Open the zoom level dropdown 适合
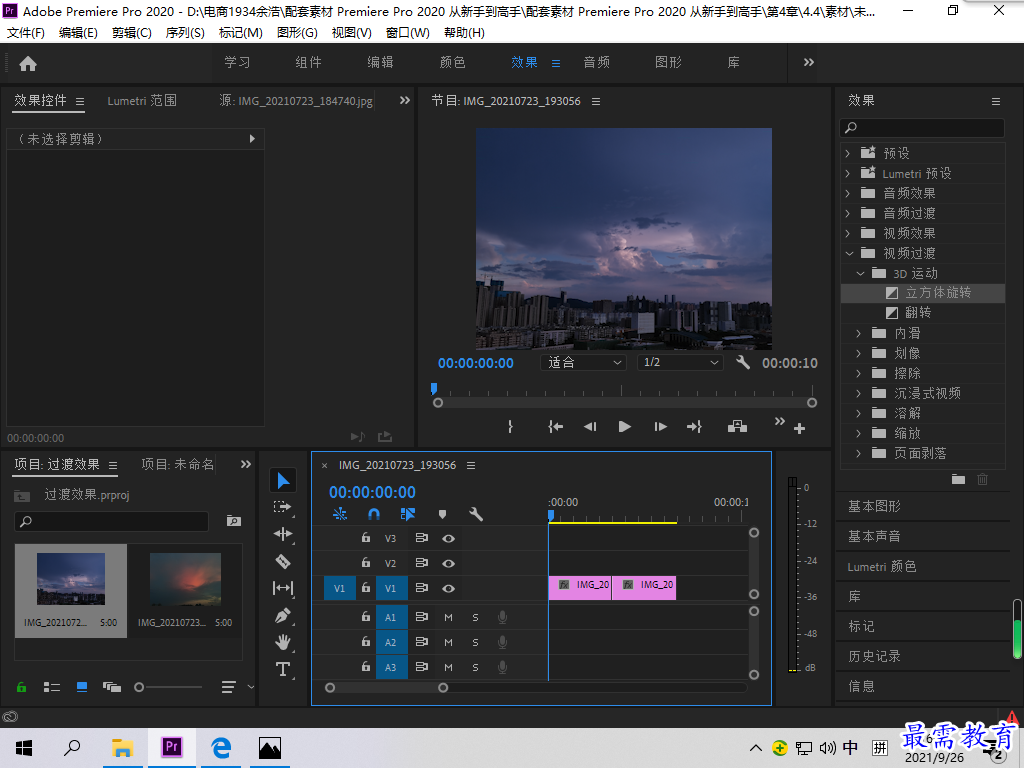Viewport: 1024px width, 768px height. (x=583, y=362)
